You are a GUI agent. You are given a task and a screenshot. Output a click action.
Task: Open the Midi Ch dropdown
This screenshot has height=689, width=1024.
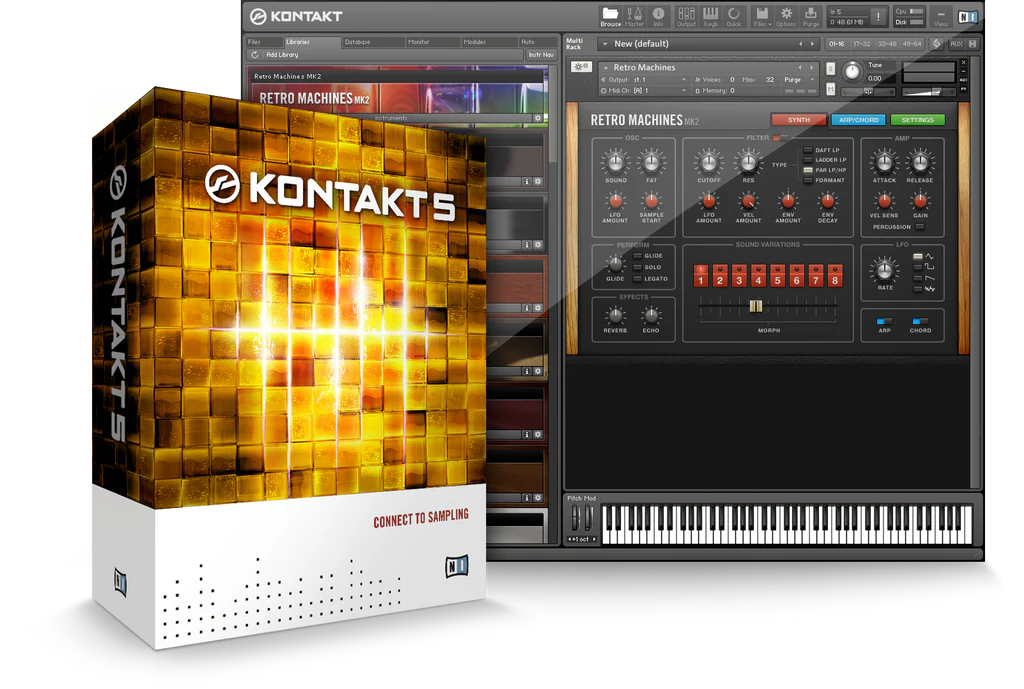(643, 91)
